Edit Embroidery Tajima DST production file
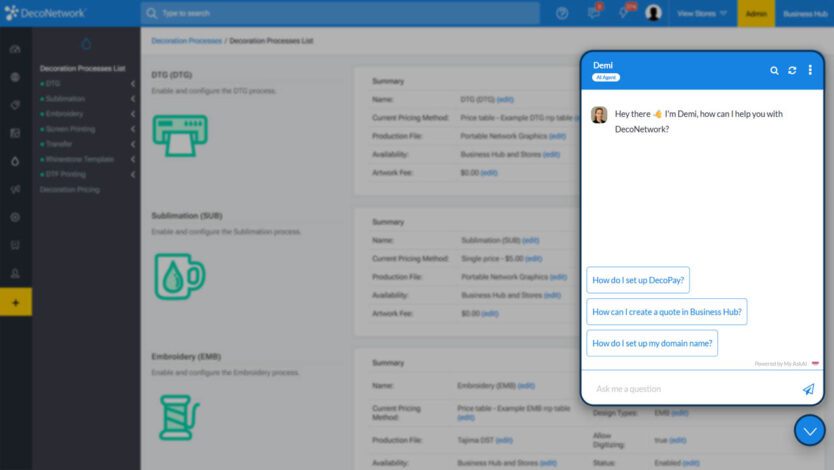This screenshot has width=834, height=470. point(504,440)
